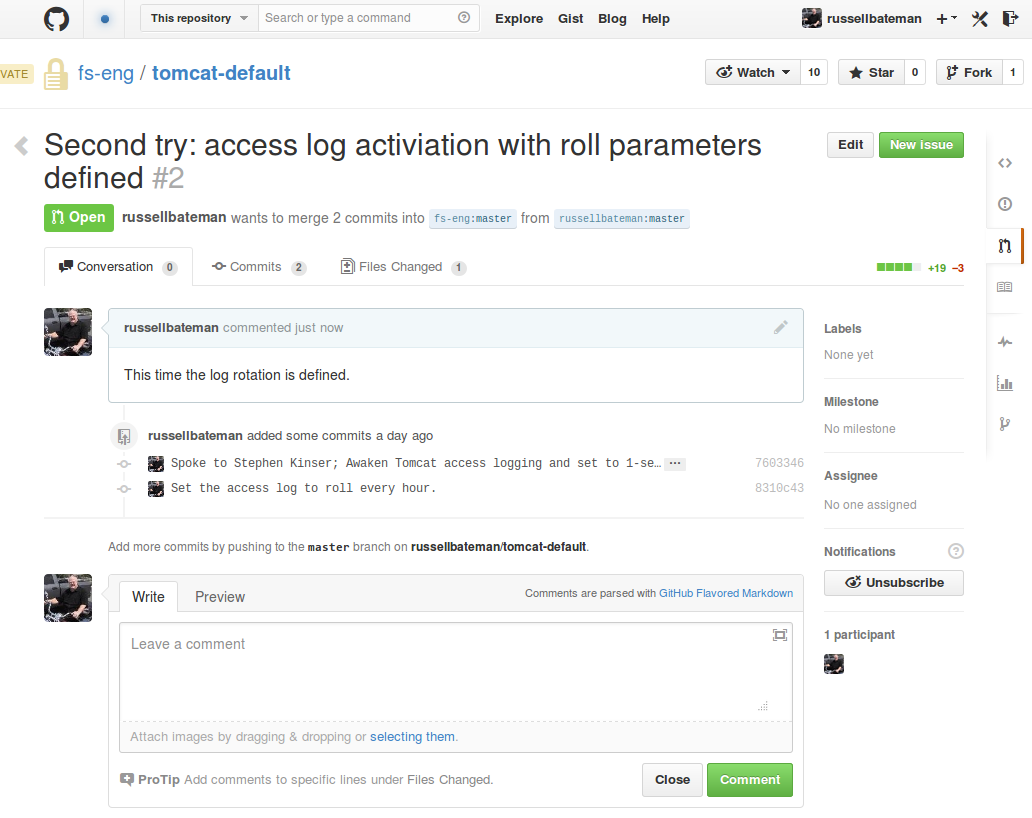1032x818 pixels.
Task: Click into Leave a comment textarea
Action: tap(455, 671)
